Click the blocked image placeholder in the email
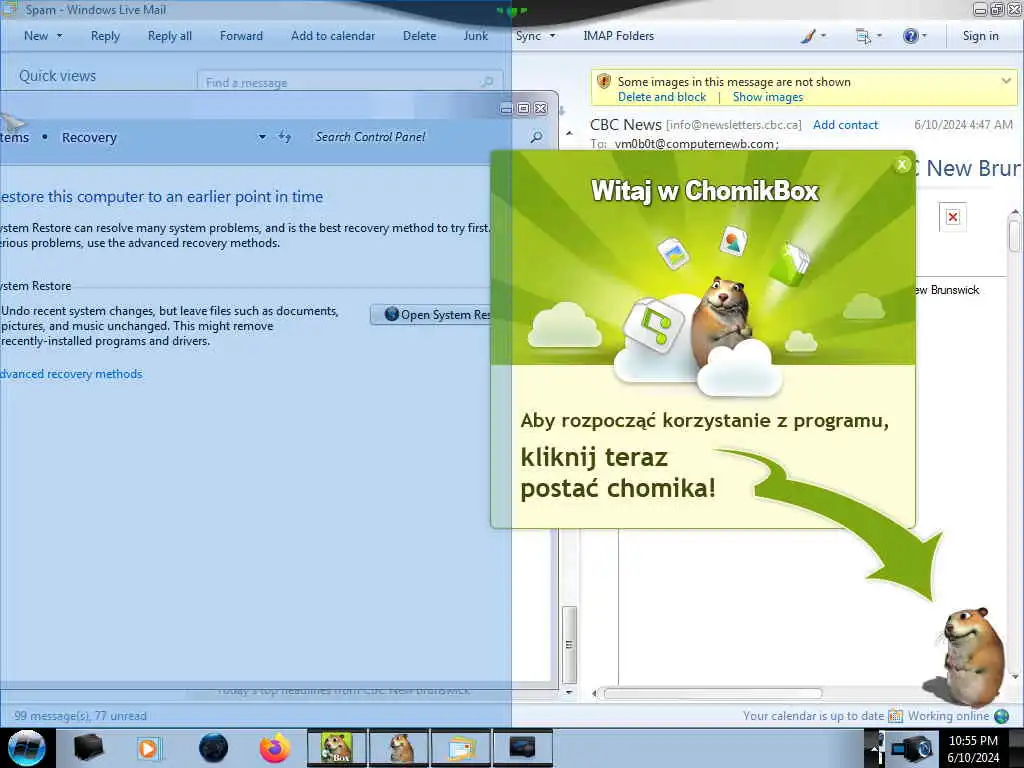Screen dimensions: 1024x768 coord(953,217)
